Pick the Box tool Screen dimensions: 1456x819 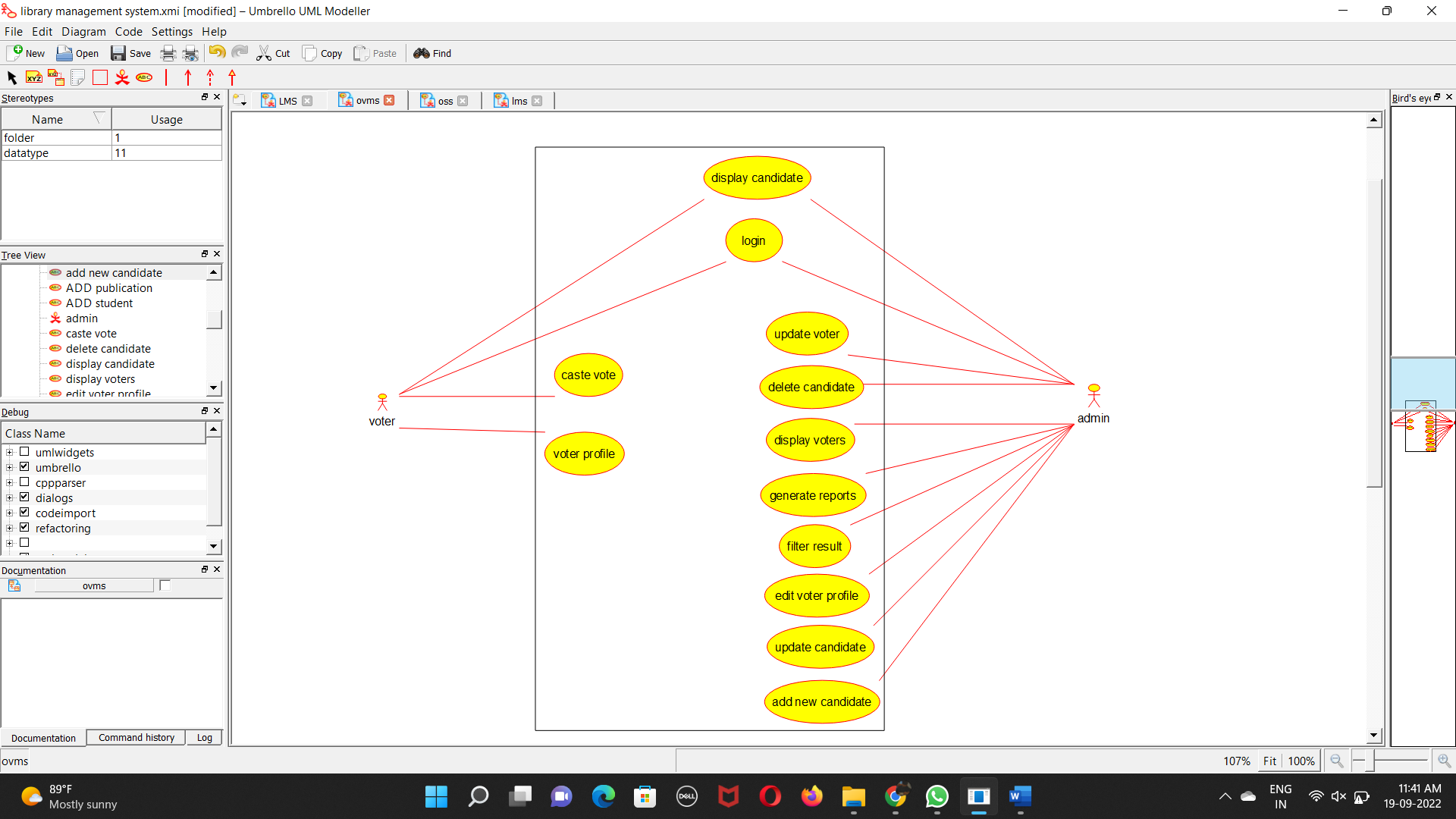click(x=100, y=77)
